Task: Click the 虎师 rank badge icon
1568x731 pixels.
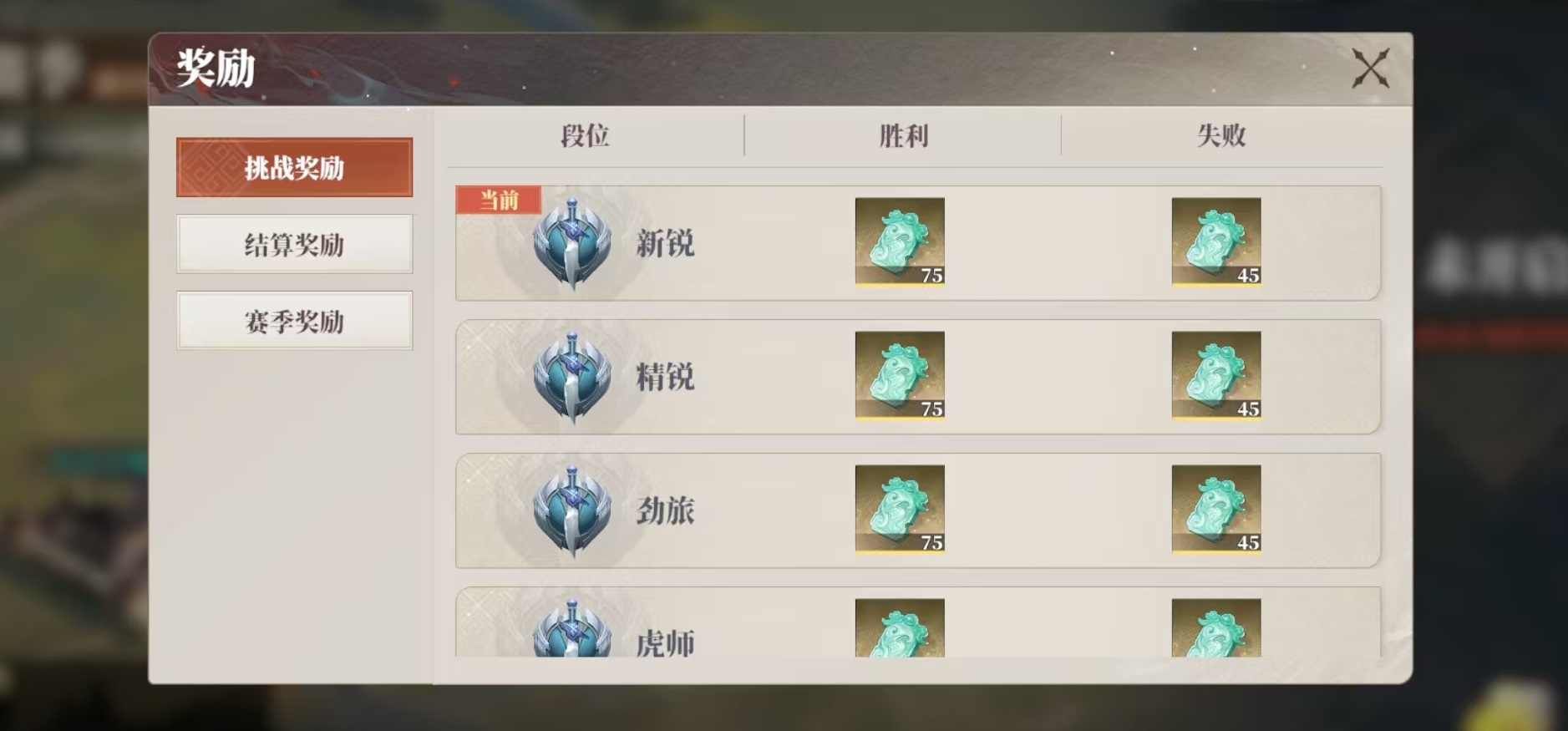Action: pyautogui.click(x=572, y=628)
